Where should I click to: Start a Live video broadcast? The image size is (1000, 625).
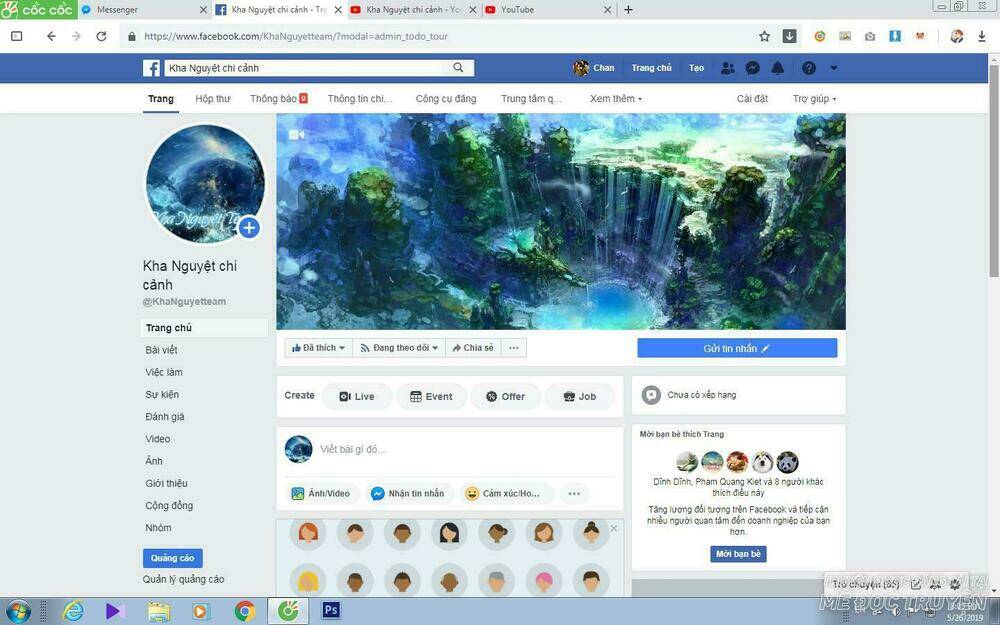tap(357, 395)
